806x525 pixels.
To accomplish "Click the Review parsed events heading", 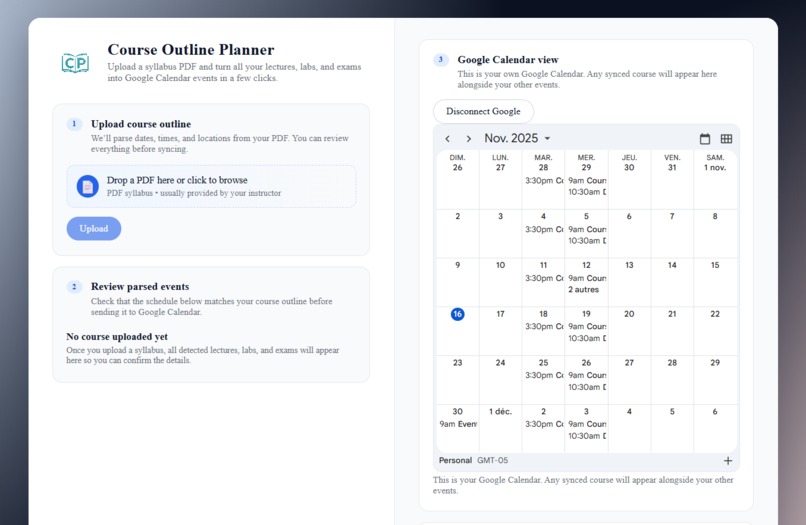I will point(140,286).
